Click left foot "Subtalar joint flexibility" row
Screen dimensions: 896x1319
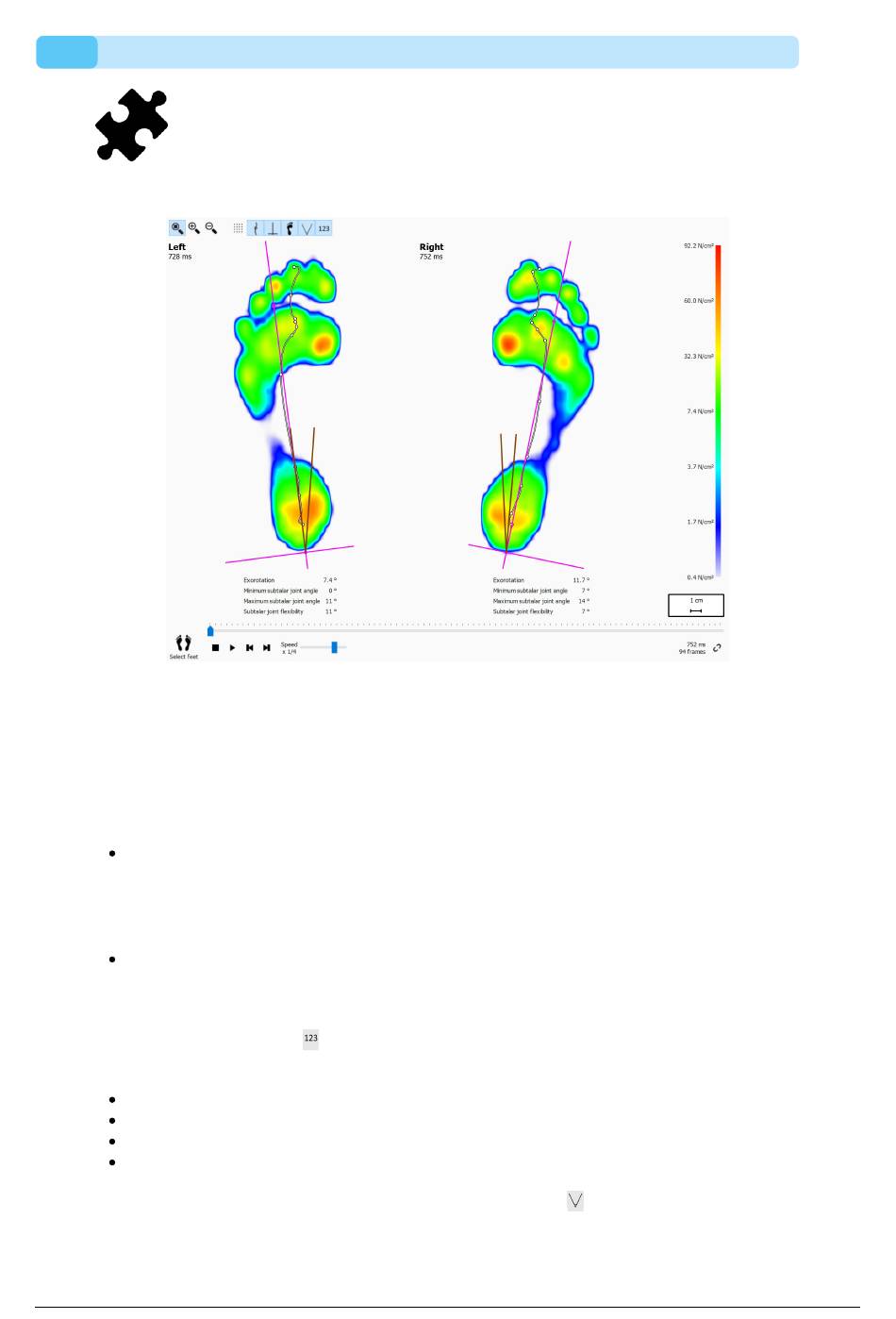point(290,611)
